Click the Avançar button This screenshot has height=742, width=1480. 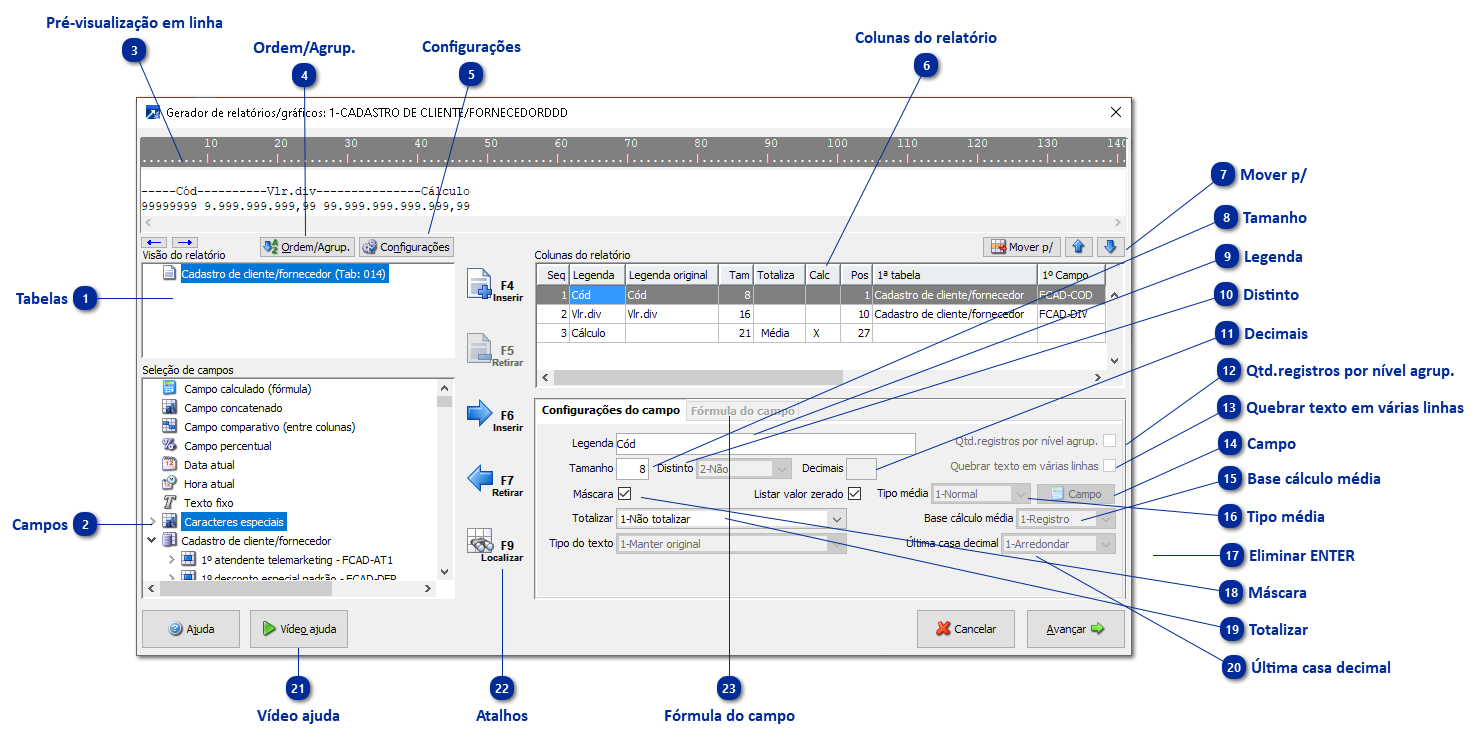1076,629
